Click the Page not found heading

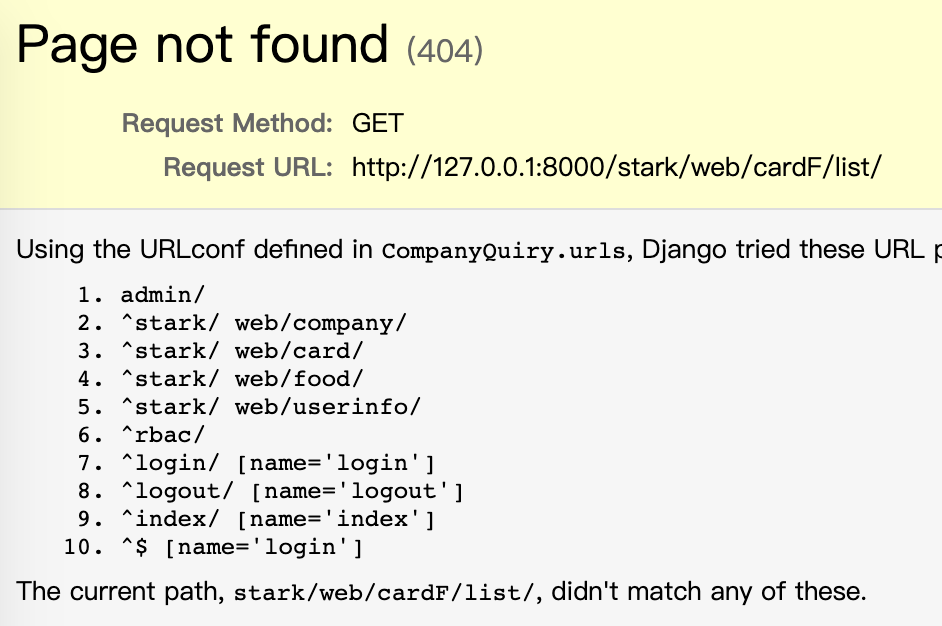coord(202,45)
